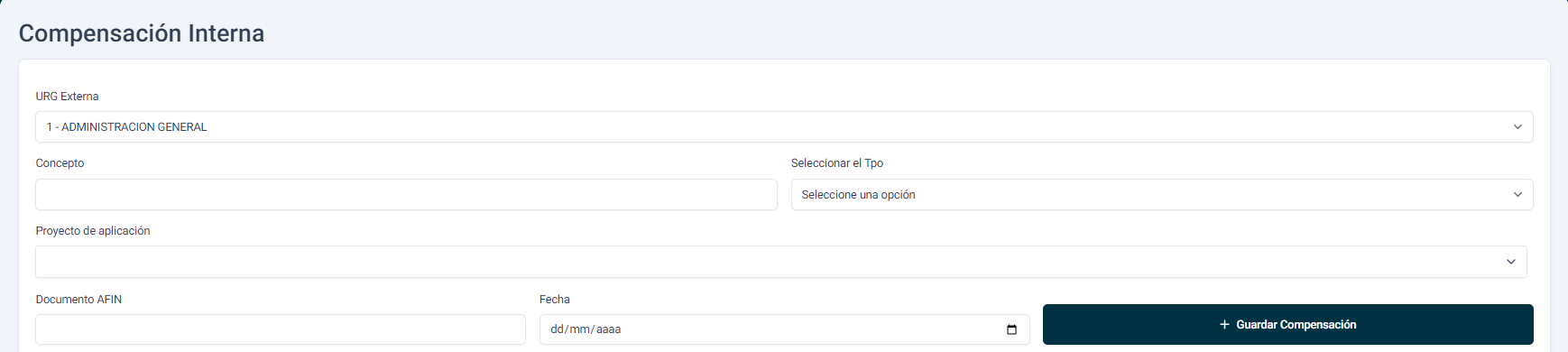Viewport: 1568px width, 352px height.
Task: Click the chevron beside Seleccione una opción
Action: tap(1517, 195)
